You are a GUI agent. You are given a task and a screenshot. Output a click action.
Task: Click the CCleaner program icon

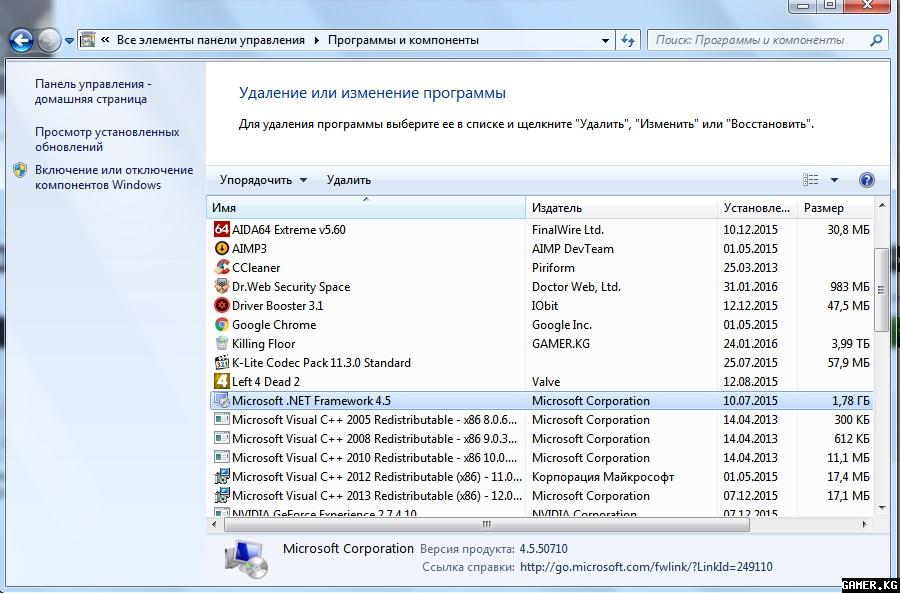(x=222, y=268)
